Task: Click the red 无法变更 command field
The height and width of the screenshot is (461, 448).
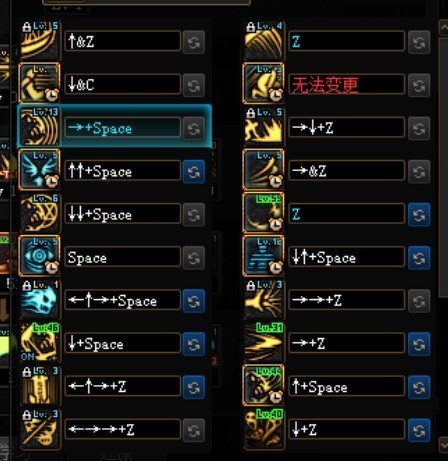Action: (x=347, y=85)
